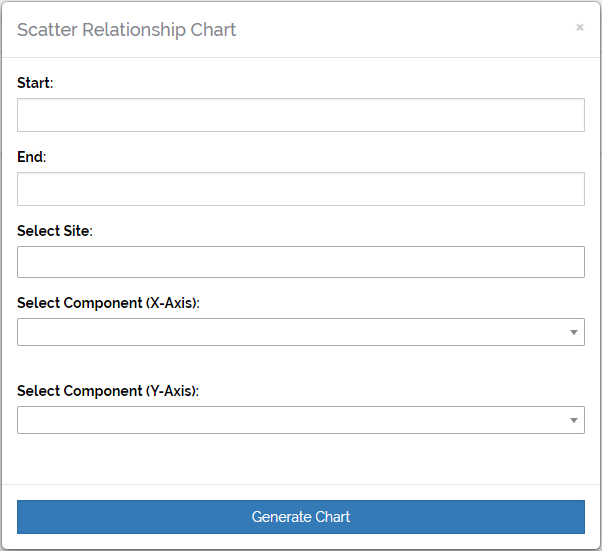Click the Scatter Relationship Chart title
Viewport: 602px width, 551px height.
pyautogui.click(x=127, y=29)
